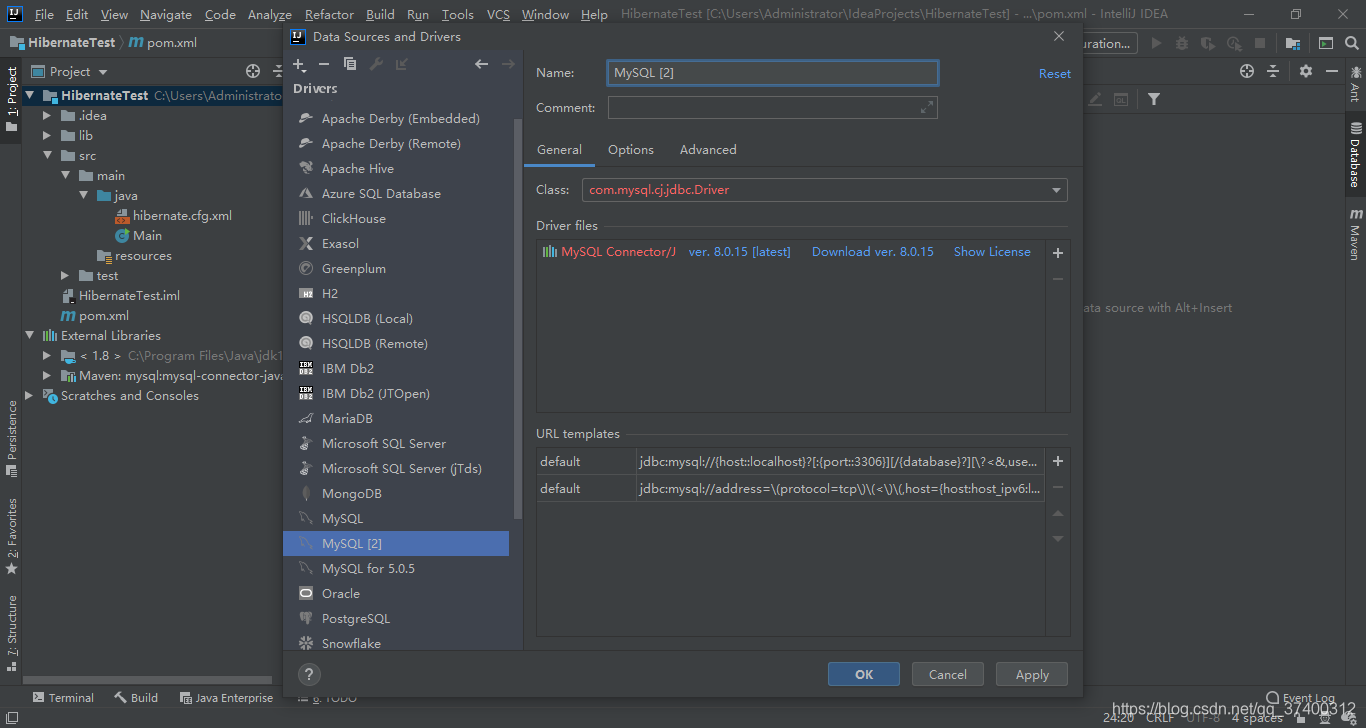This screenshot has height=728, width=1366.
Task: Open the Terminal tool window
Action: [63, 698]
